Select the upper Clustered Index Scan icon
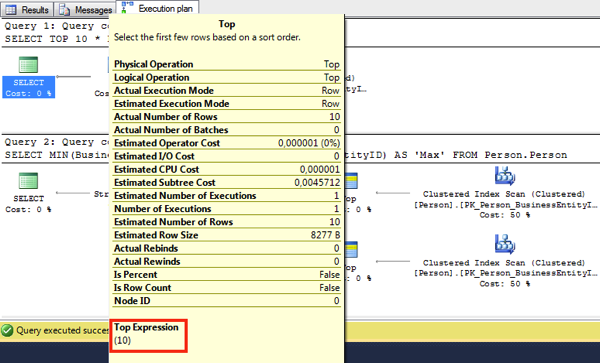Viewport: 600px width, 363px height. [x=505, y=176]
